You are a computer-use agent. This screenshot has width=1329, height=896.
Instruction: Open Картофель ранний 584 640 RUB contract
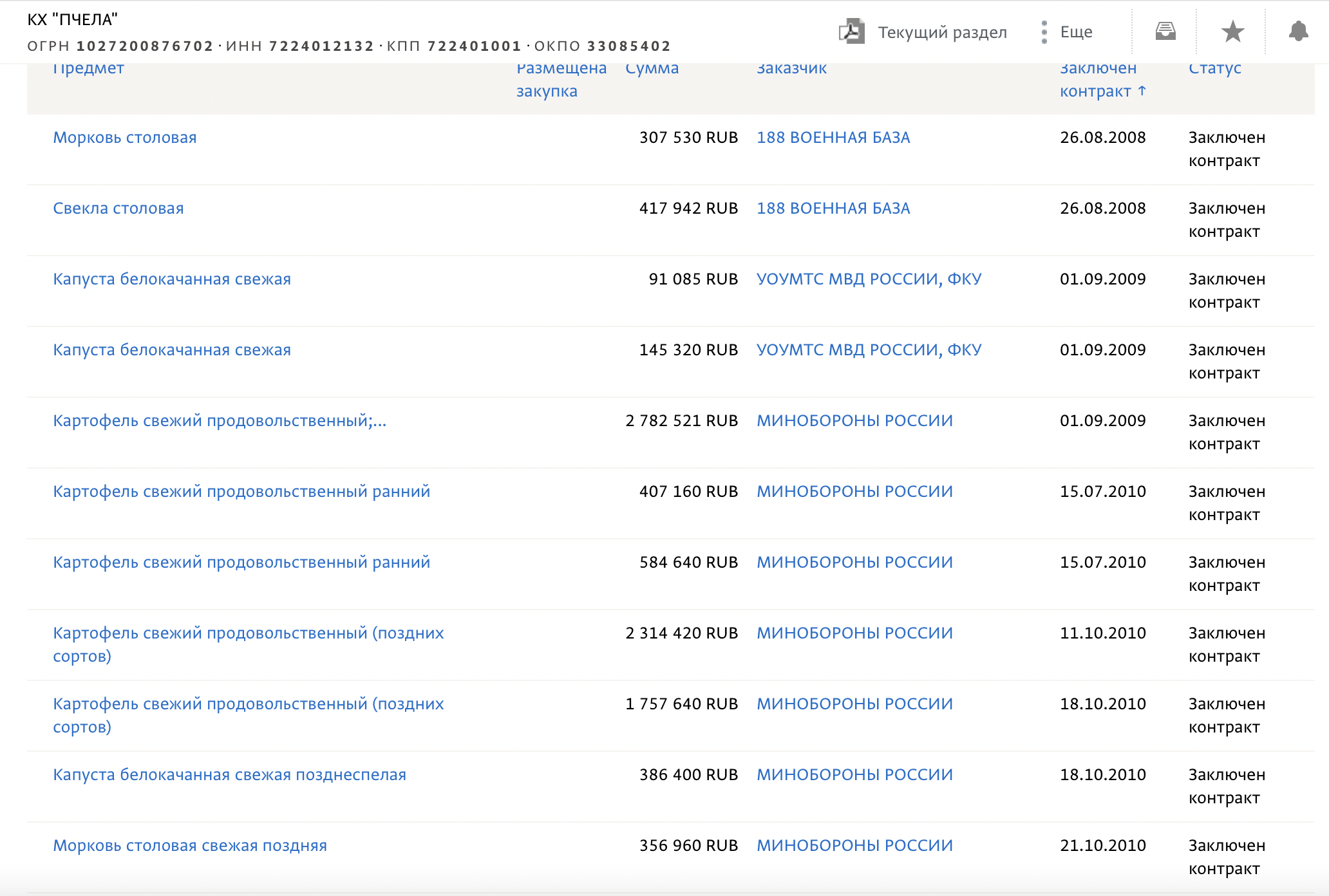tap(241, 563)
